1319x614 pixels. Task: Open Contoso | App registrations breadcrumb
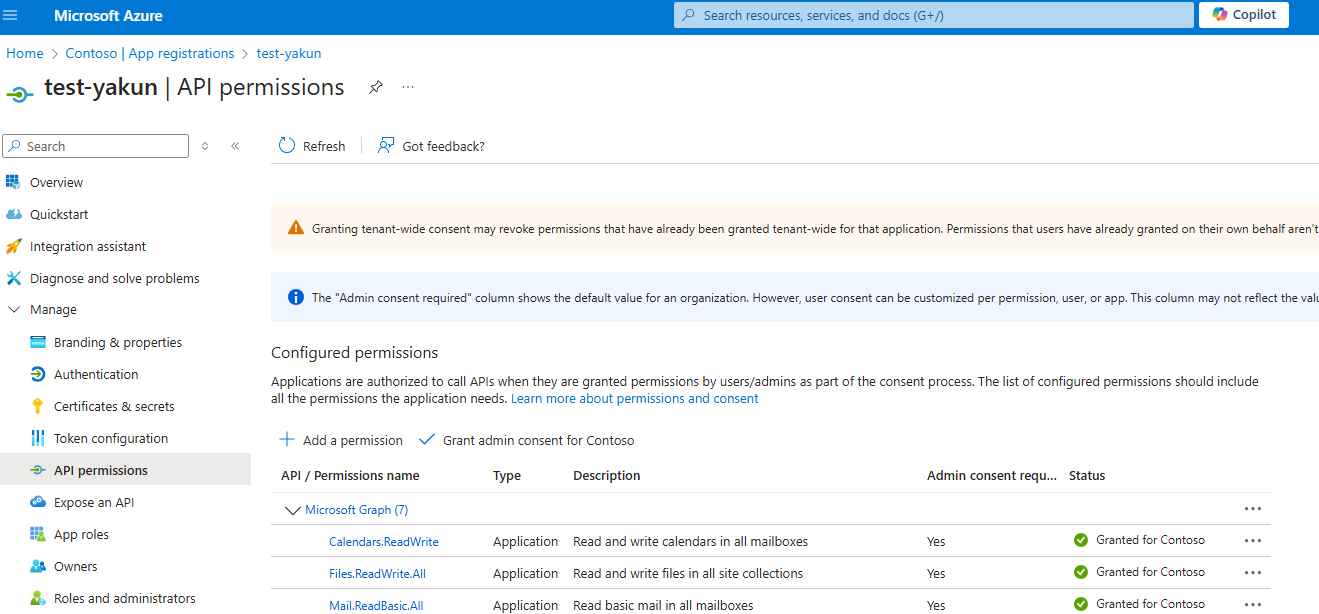tap(150, 53)
